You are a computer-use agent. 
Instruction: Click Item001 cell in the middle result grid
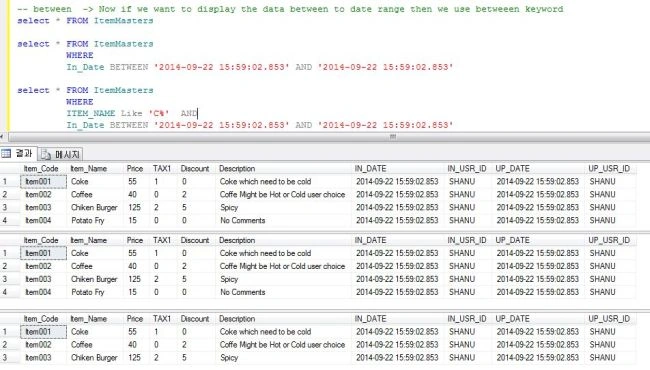[x=43, y=253]
